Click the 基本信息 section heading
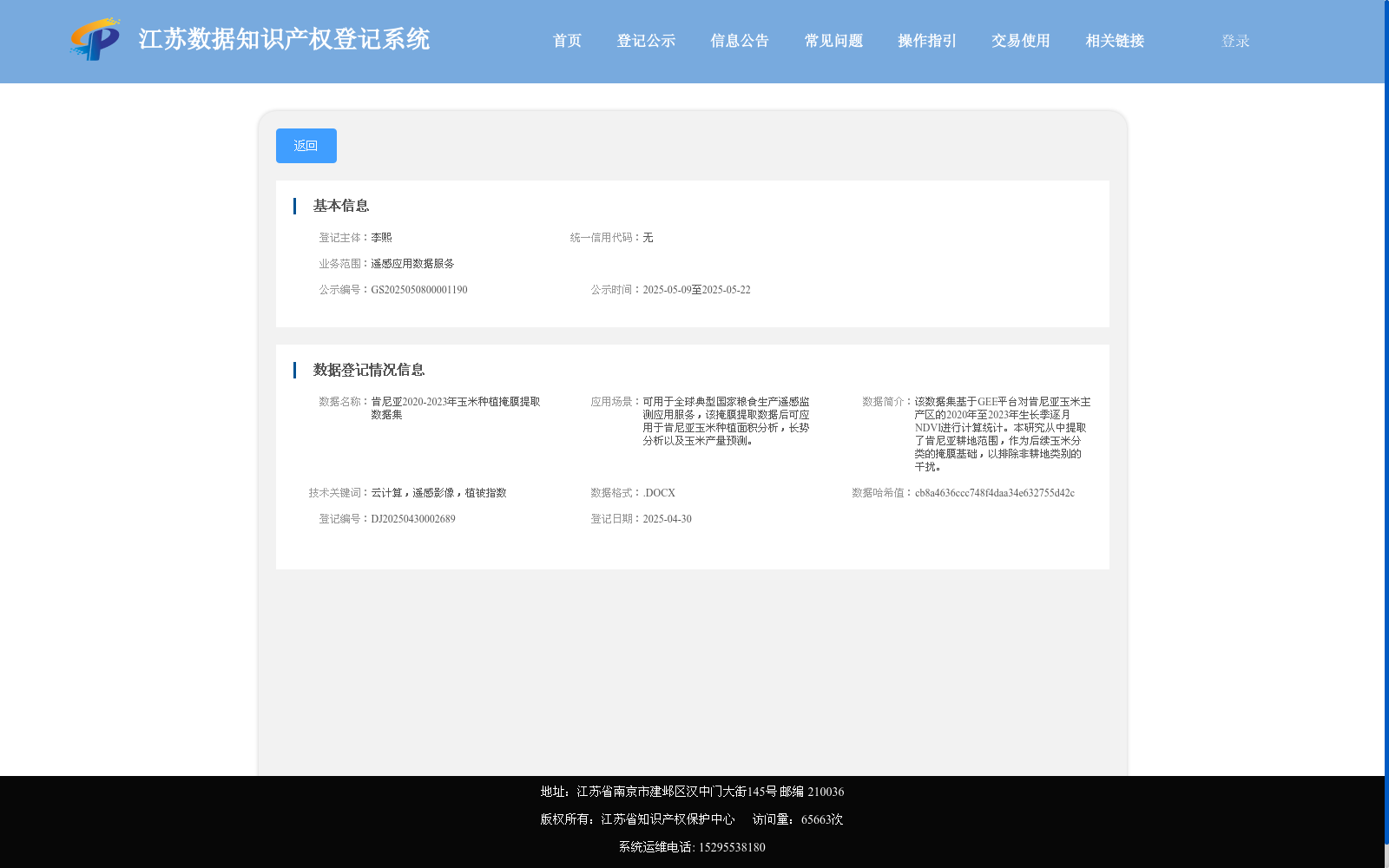 (x=341, y=206)
